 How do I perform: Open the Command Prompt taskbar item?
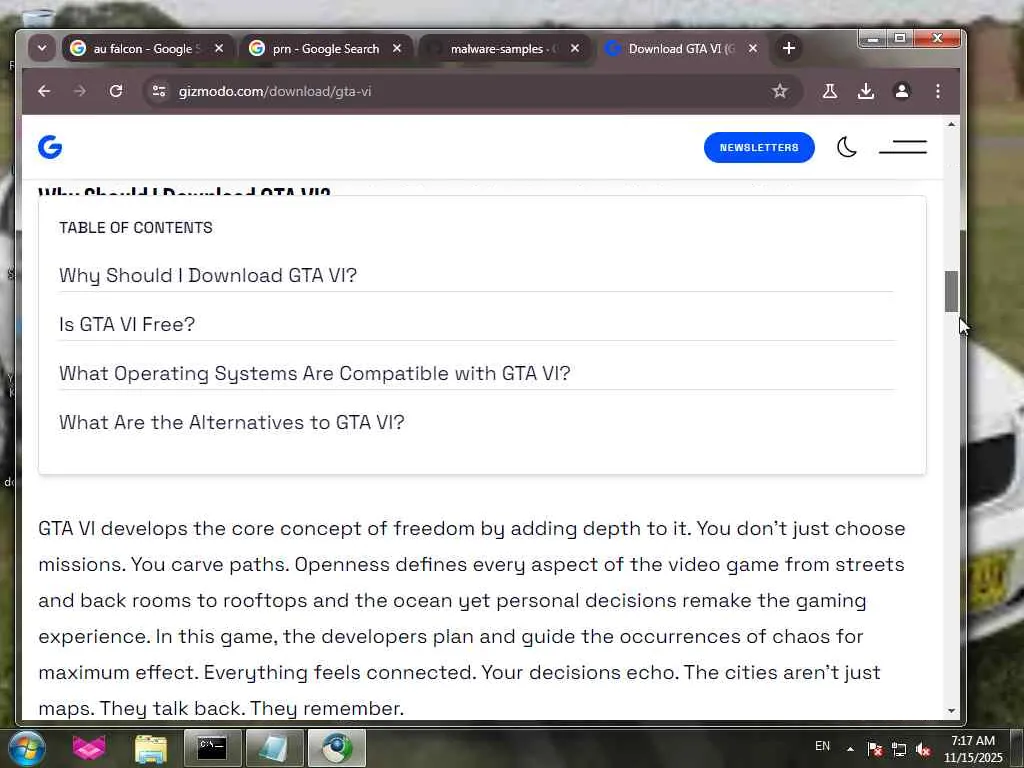coord(212,748)
